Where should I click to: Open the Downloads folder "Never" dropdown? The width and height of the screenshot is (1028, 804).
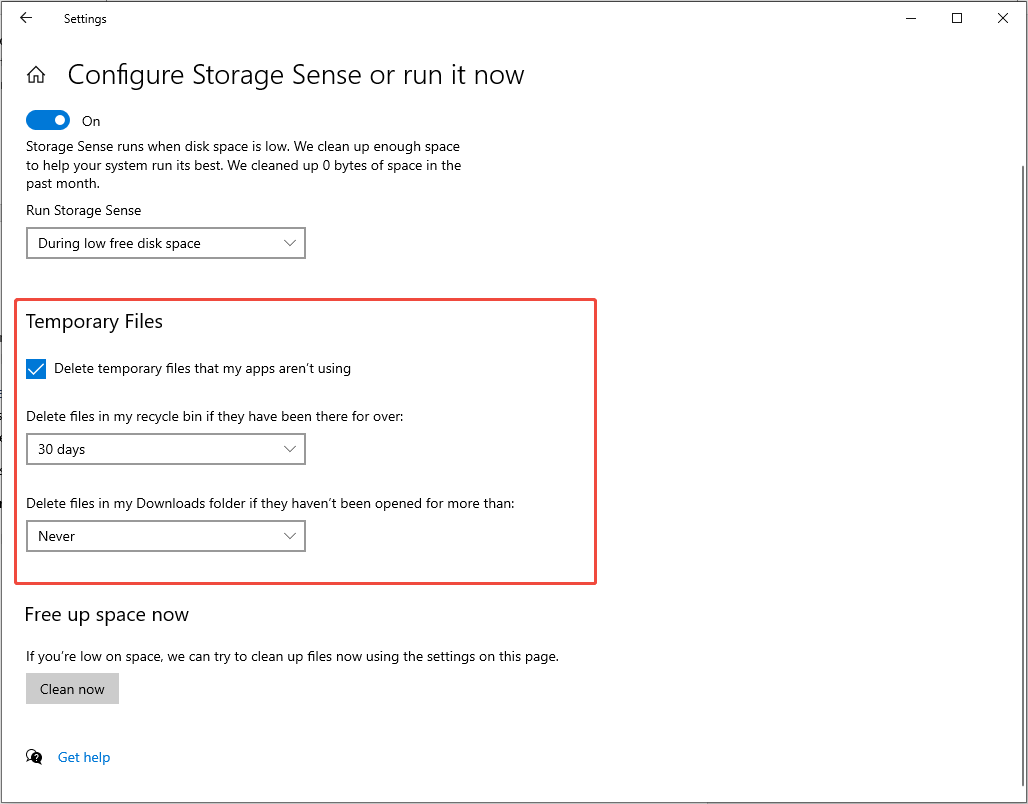coord(166,537)
